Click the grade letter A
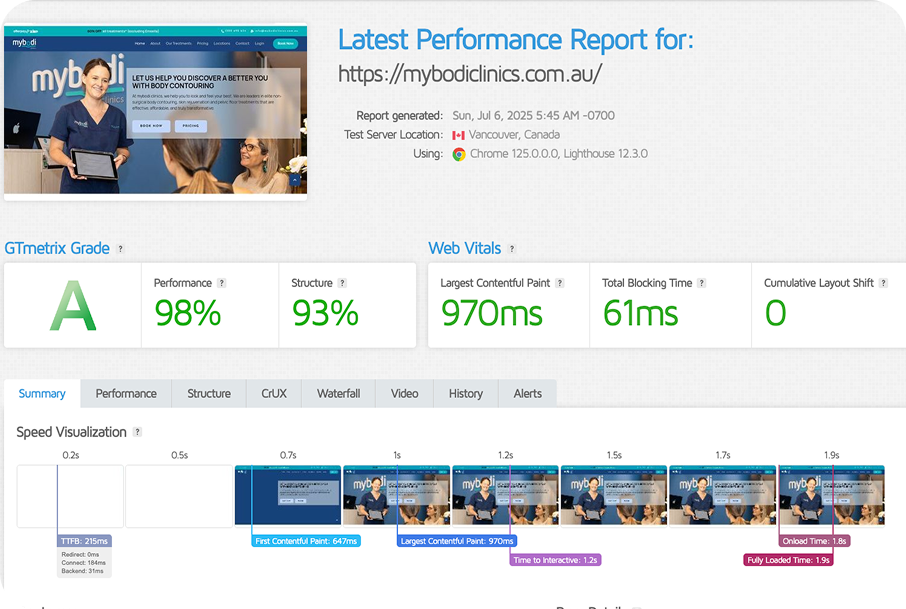This screenshot has width=906, height=609. [x=73, y=306]
